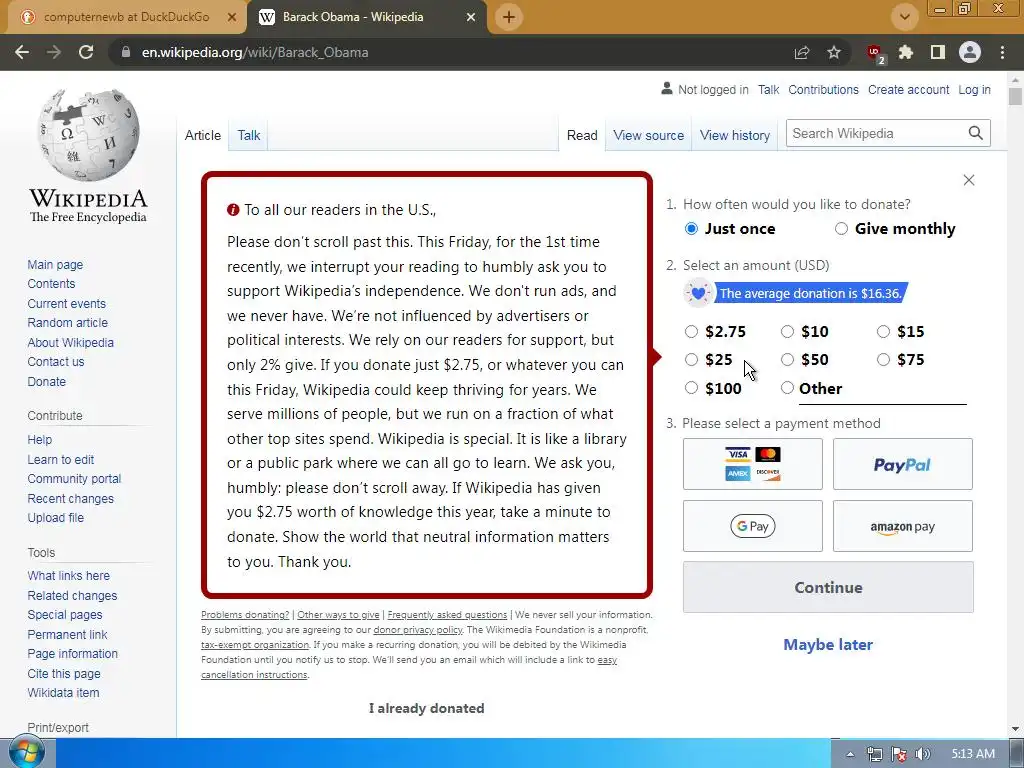The image size is (1024, 768).
Task: Click the not-logged-in user icon
Action: 667,88
